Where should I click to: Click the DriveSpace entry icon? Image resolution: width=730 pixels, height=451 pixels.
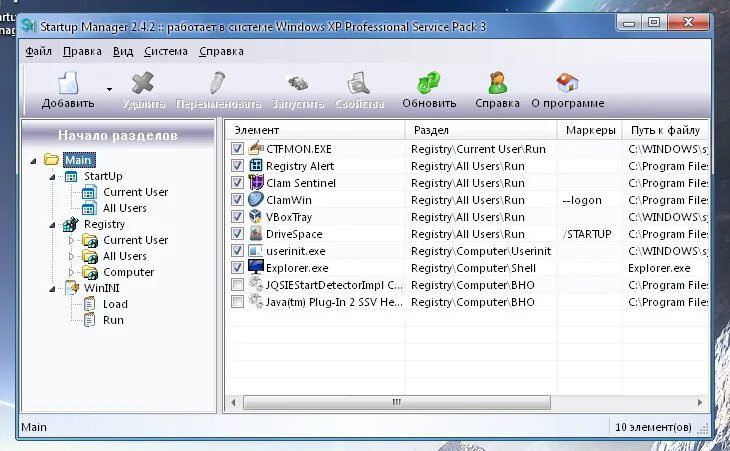256,234
